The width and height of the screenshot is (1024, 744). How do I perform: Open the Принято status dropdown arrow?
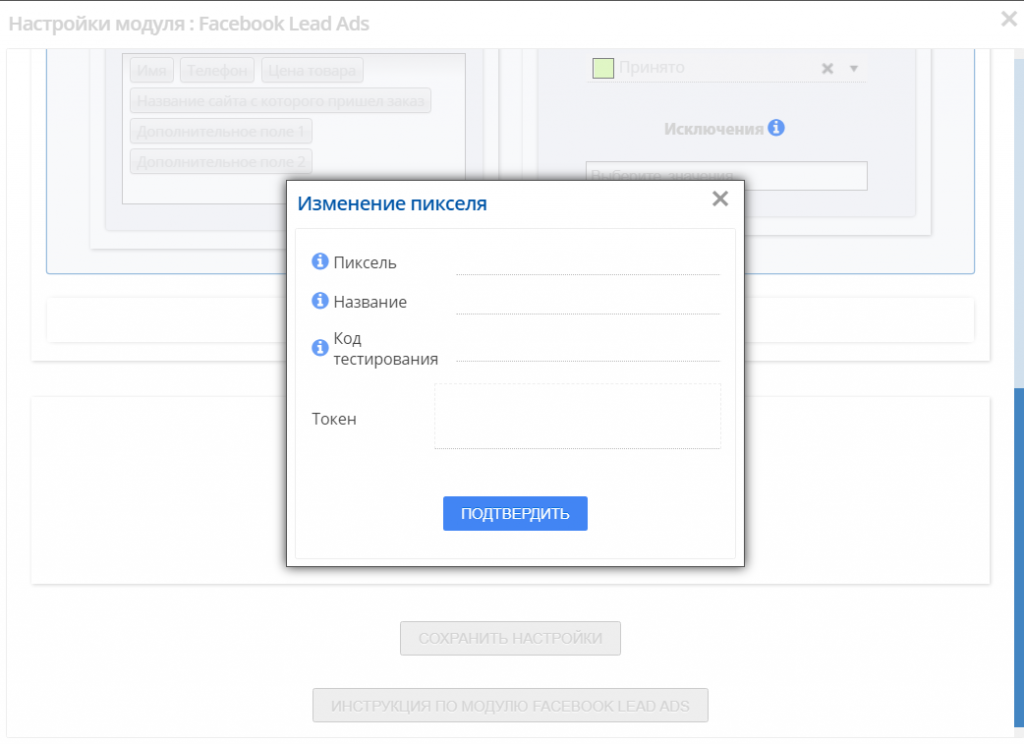[854, 69]
